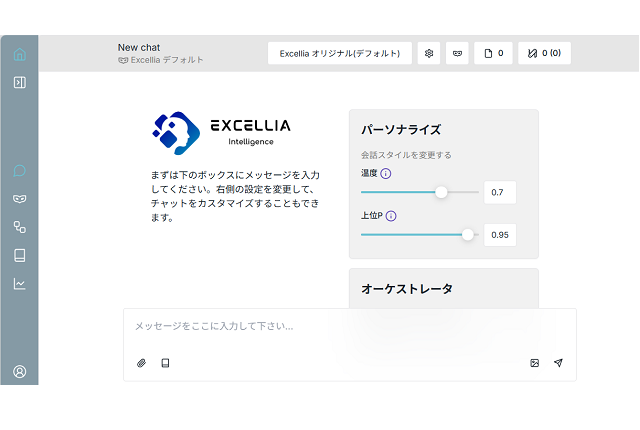
Task: Click the 温度 value field showing 0.7
Action: pos(499,192)
